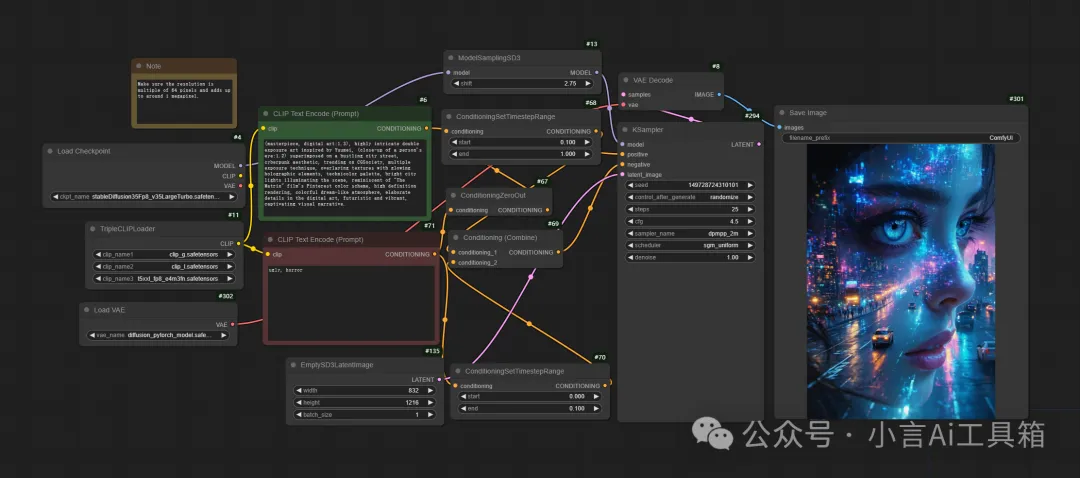
Task: Collapse the Load VAE node title dot
Action: tap(87, 310)
